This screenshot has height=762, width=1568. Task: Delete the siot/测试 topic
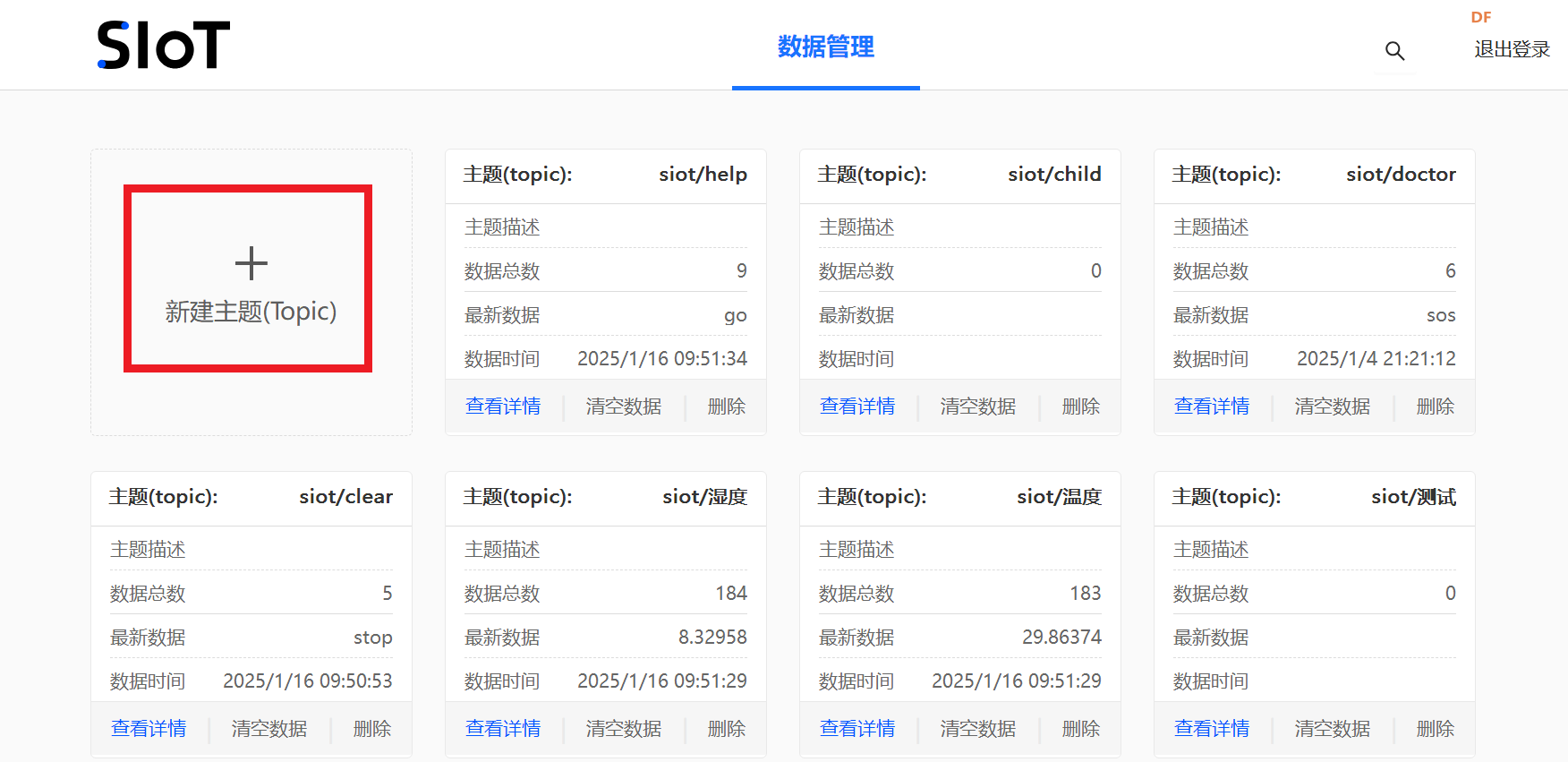click(x=1436, y=729)
